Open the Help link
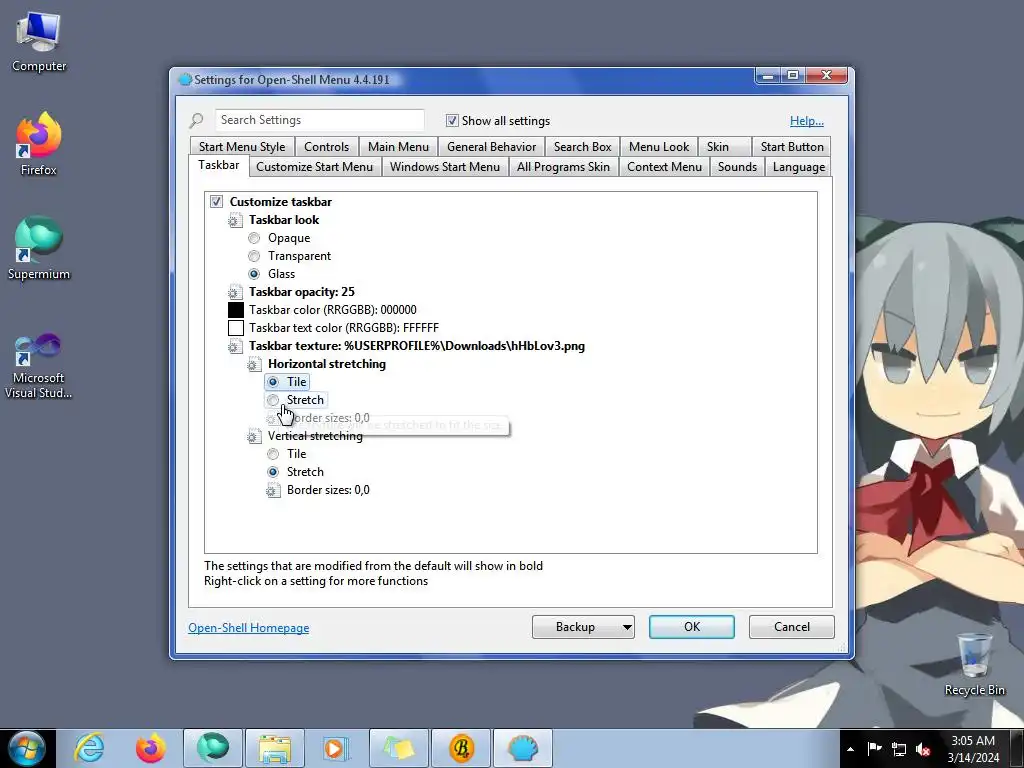 click(807, 121)
